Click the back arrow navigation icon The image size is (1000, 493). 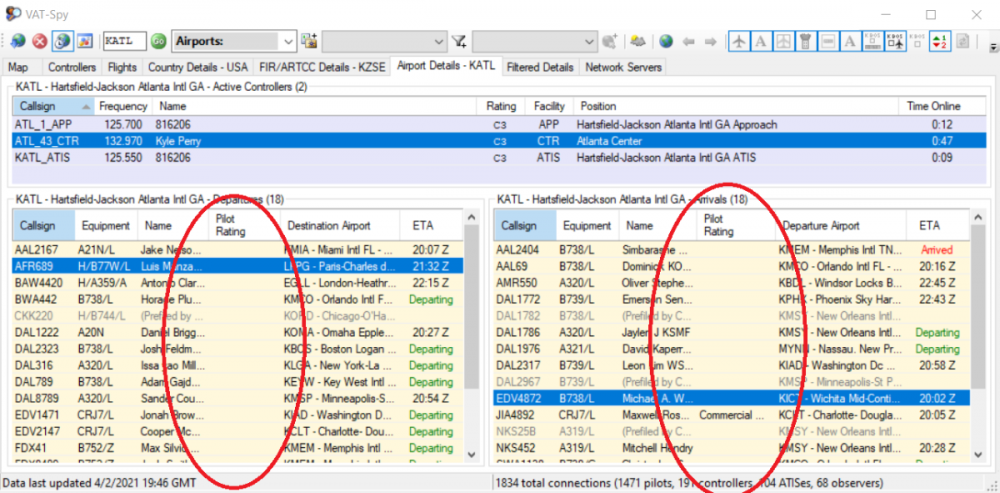tap(688, 41)
